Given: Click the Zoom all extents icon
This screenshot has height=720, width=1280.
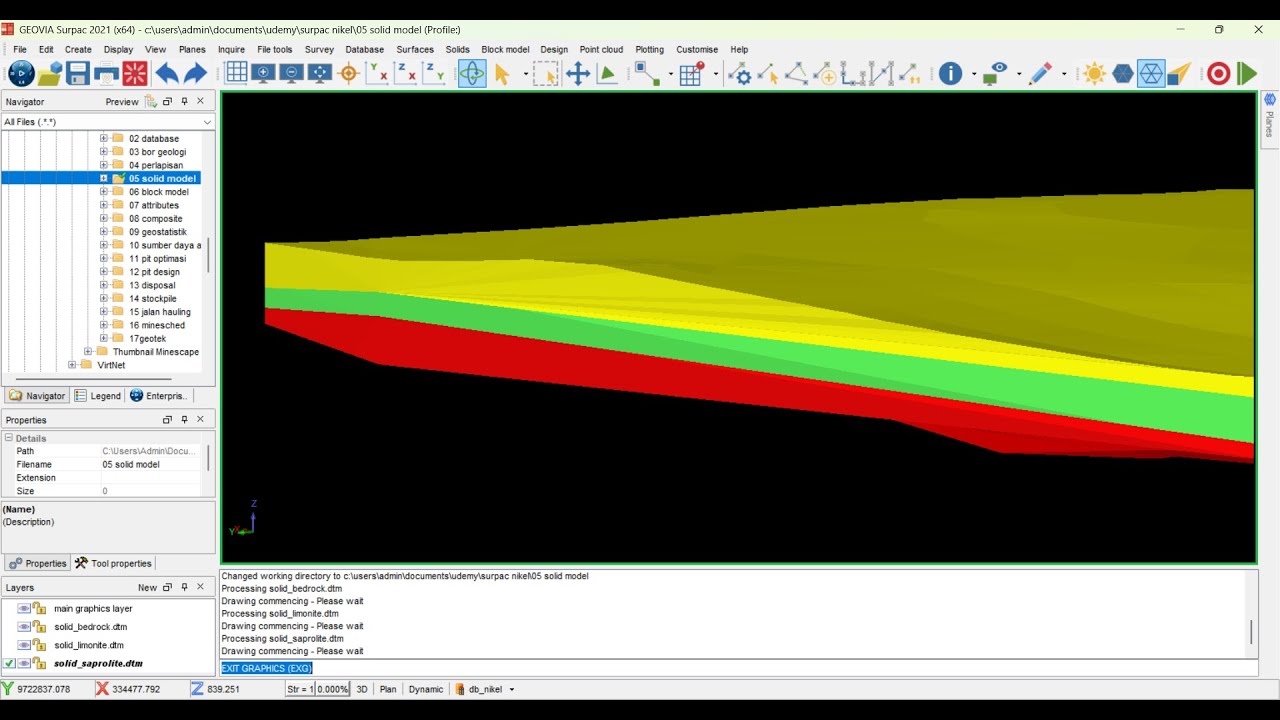Looking at the screenshot, I should (320, 73).
